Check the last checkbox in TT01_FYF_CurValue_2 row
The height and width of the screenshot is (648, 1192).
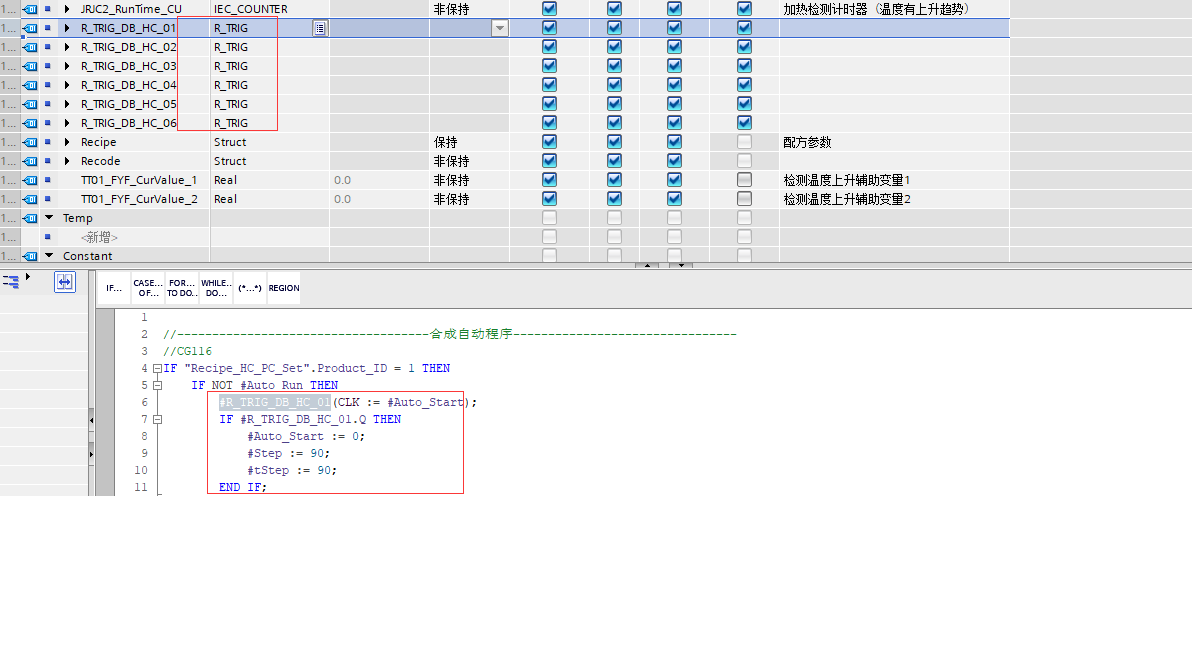point(744,199)
